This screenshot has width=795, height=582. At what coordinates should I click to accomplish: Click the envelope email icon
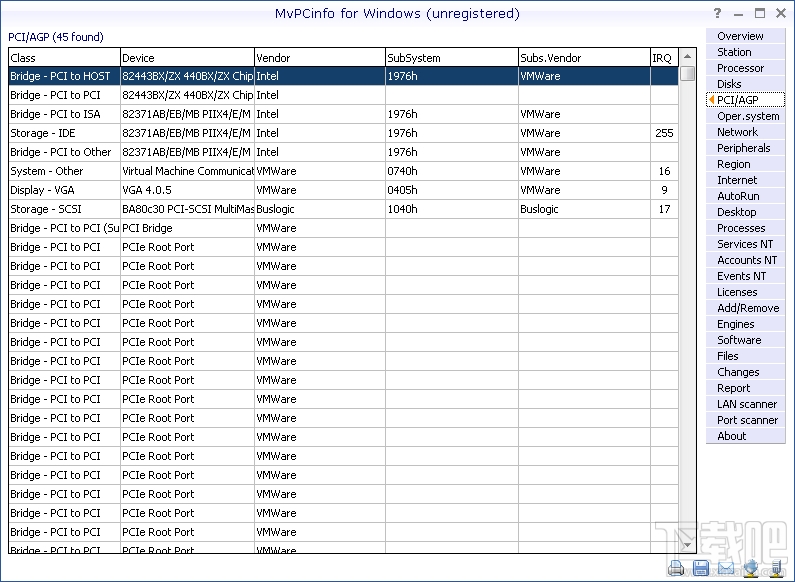tap(726, 568)
